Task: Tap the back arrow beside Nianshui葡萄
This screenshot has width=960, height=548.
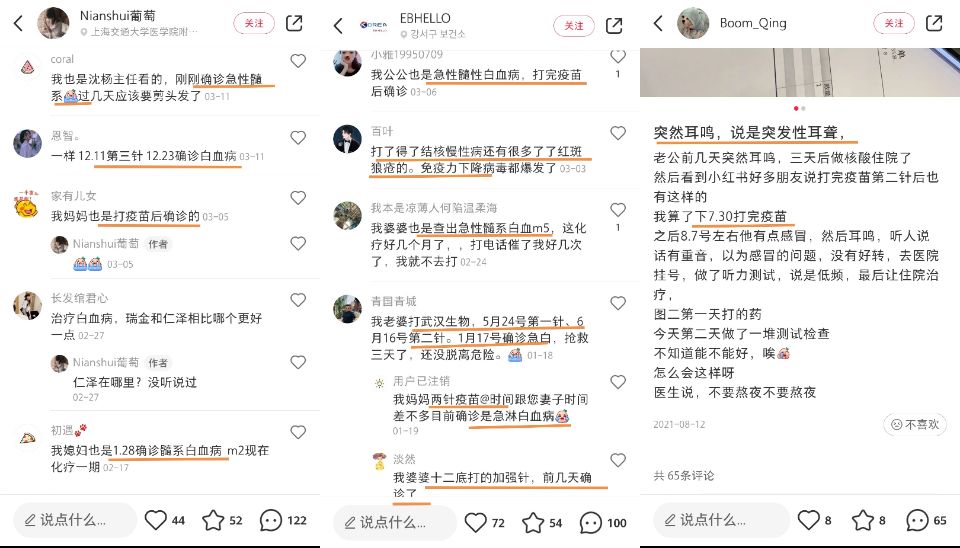Action: pos(18,23)
